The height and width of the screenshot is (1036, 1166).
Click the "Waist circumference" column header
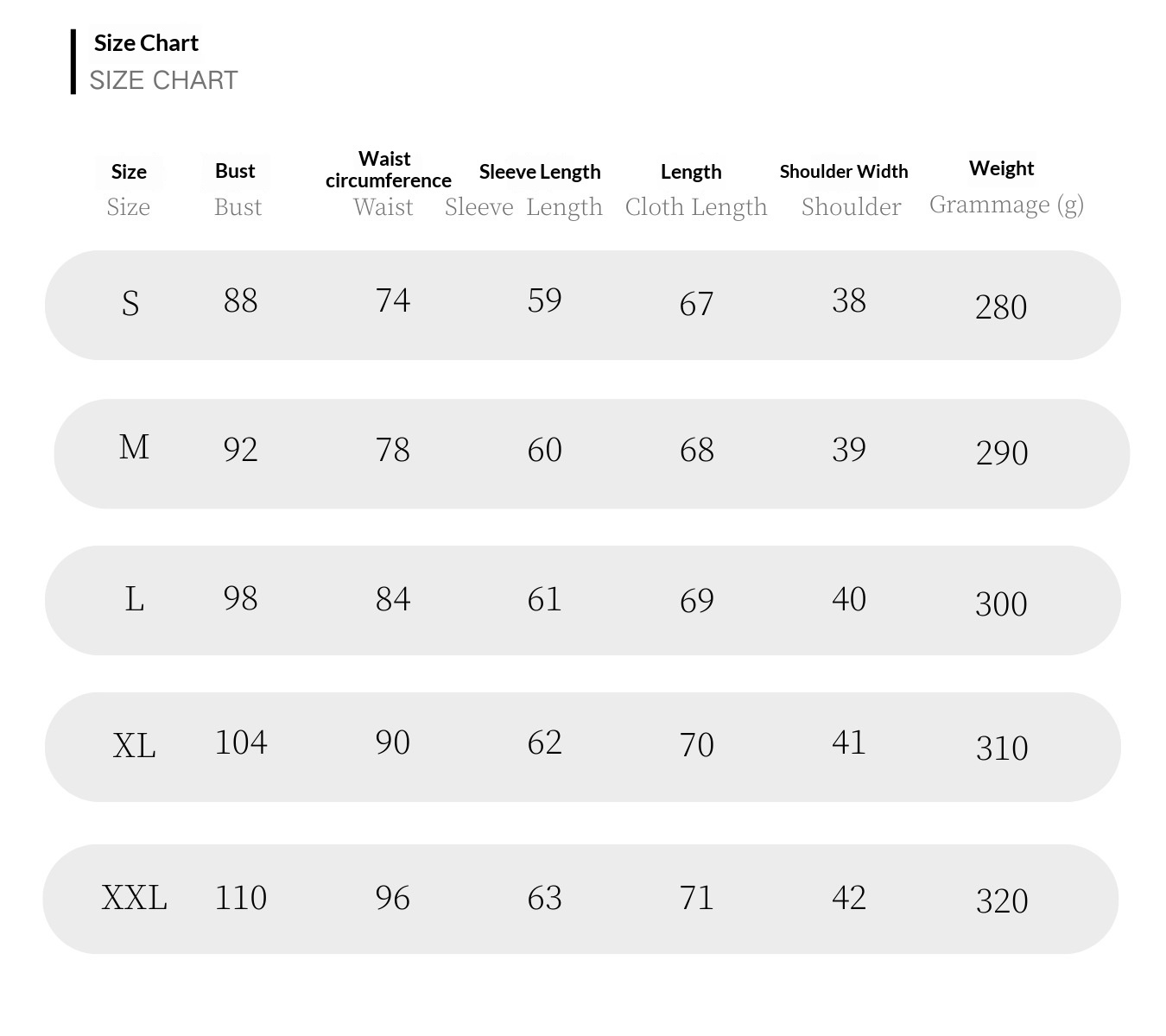(388, 169)
